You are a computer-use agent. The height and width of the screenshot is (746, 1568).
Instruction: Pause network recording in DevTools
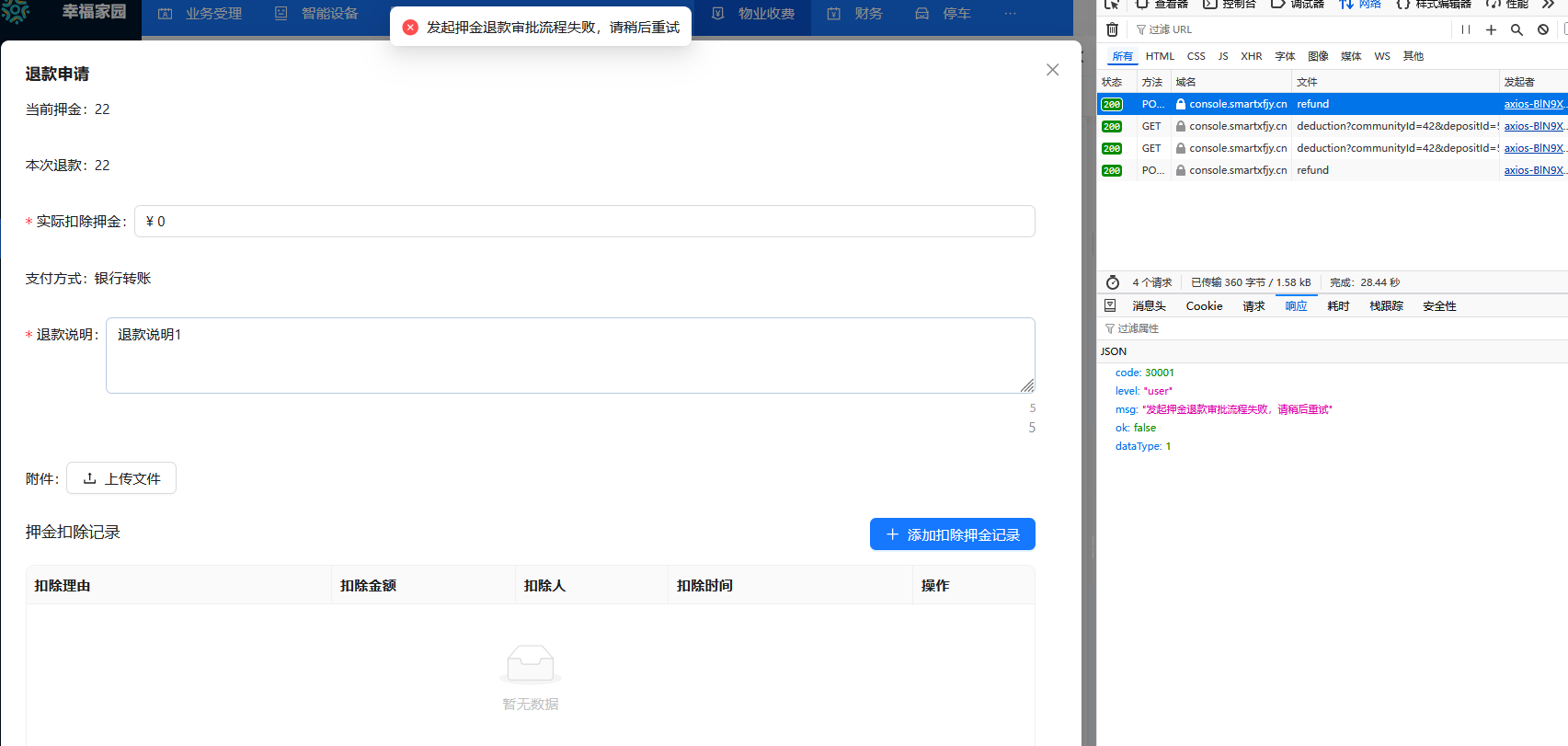tap(1466, 29)
